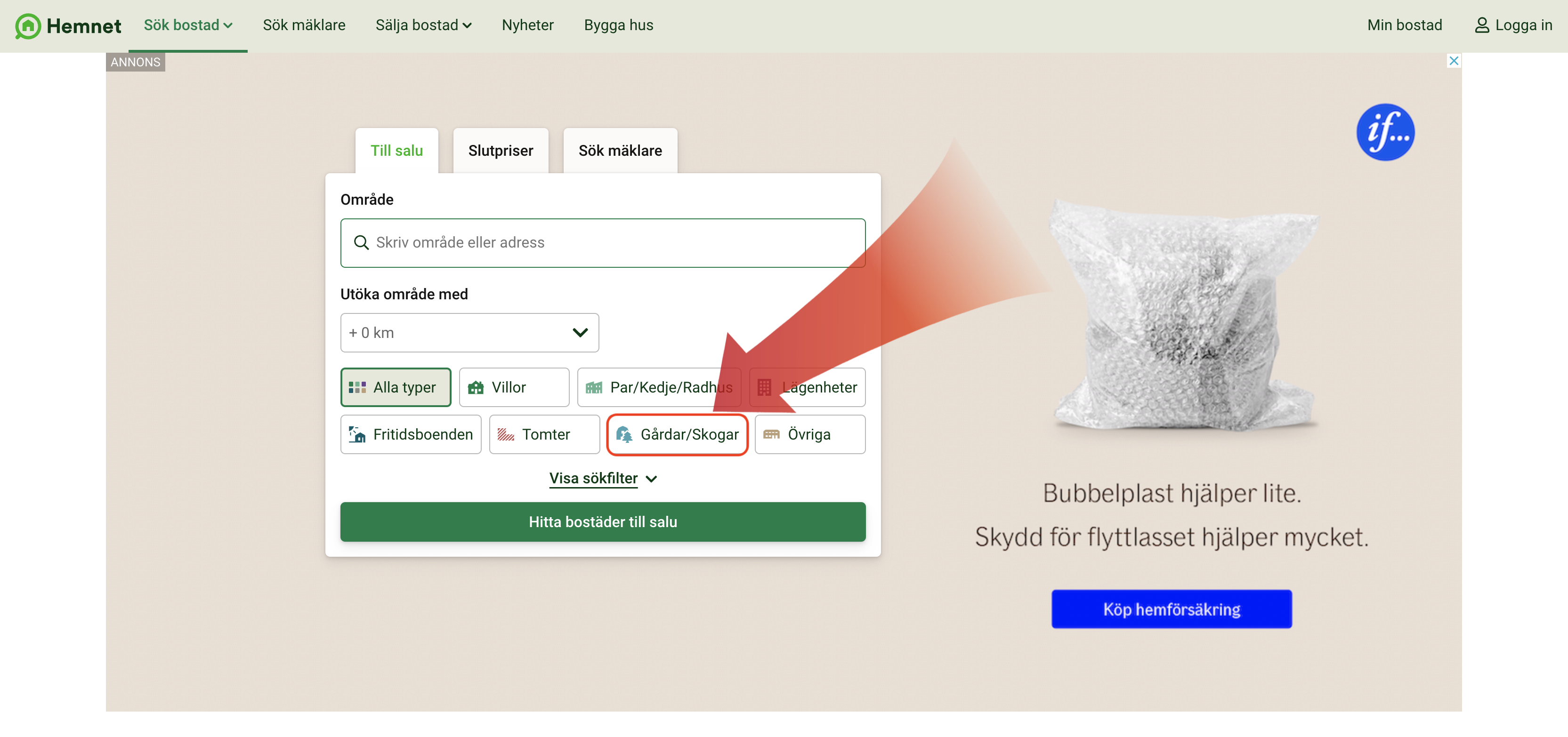Click the trees icon on the Gårdar/Skogar button
1568x737 pixels.
[624, 434]
